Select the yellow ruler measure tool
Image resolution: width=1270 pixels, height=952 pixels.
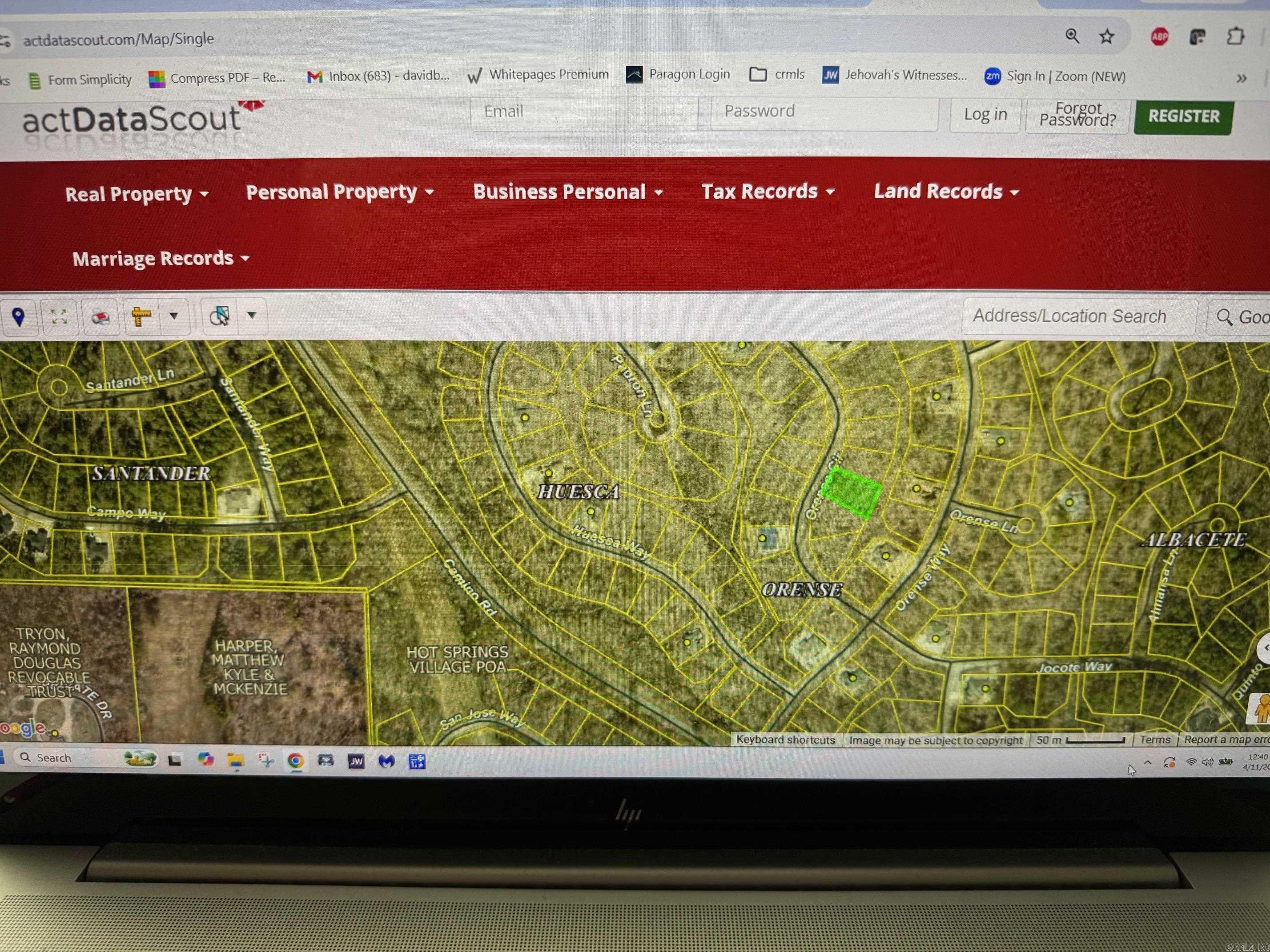[x=141, y=316]
